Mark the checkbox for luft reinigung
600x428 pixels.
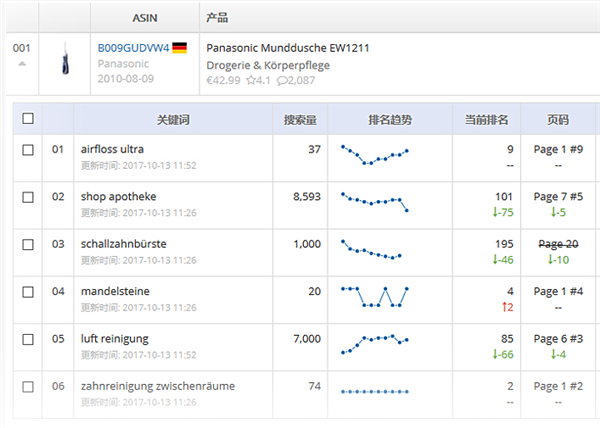pyautogui.click(x=28, y=339)
